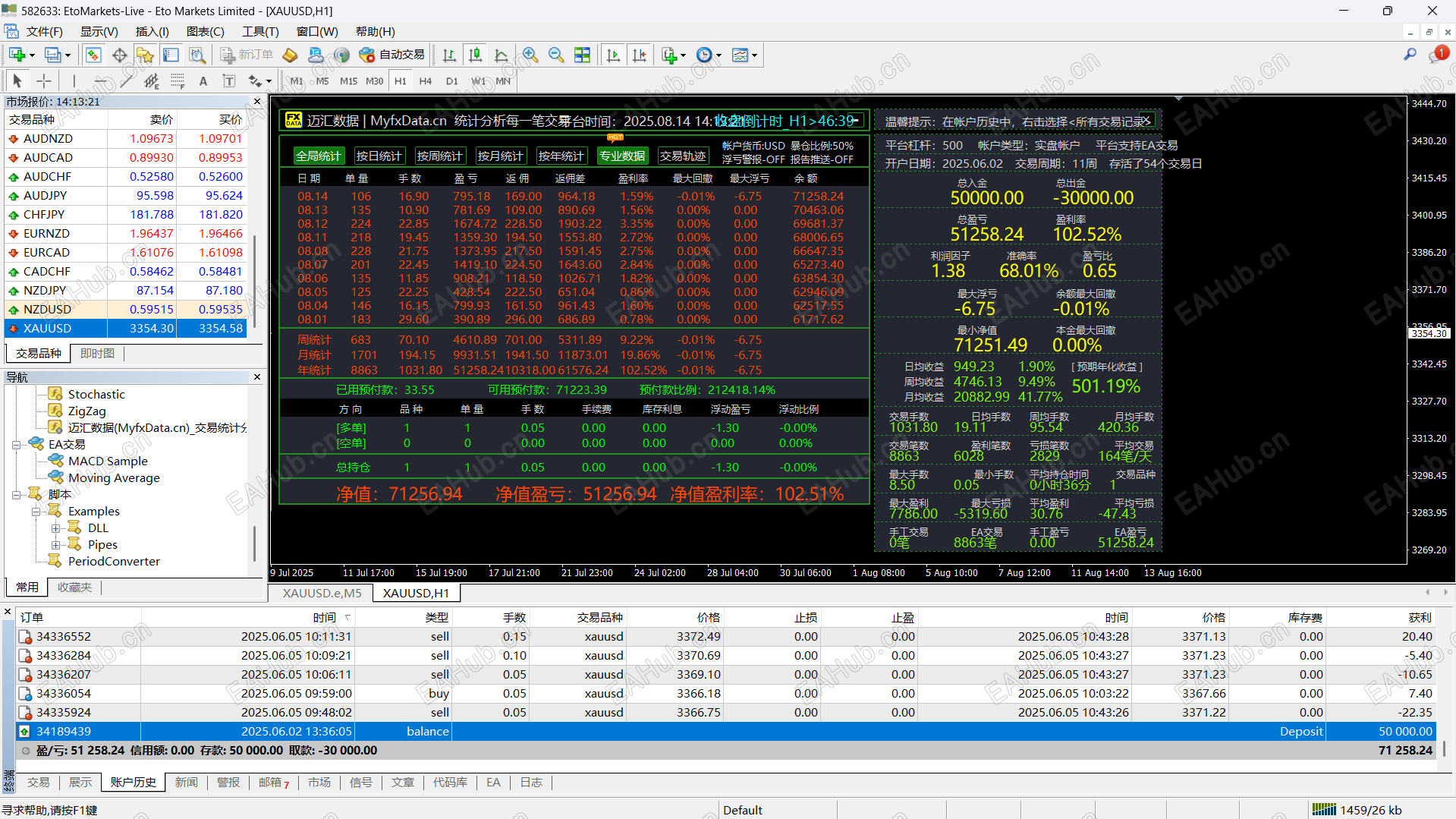Toggle chart shift

coord(640,55)
